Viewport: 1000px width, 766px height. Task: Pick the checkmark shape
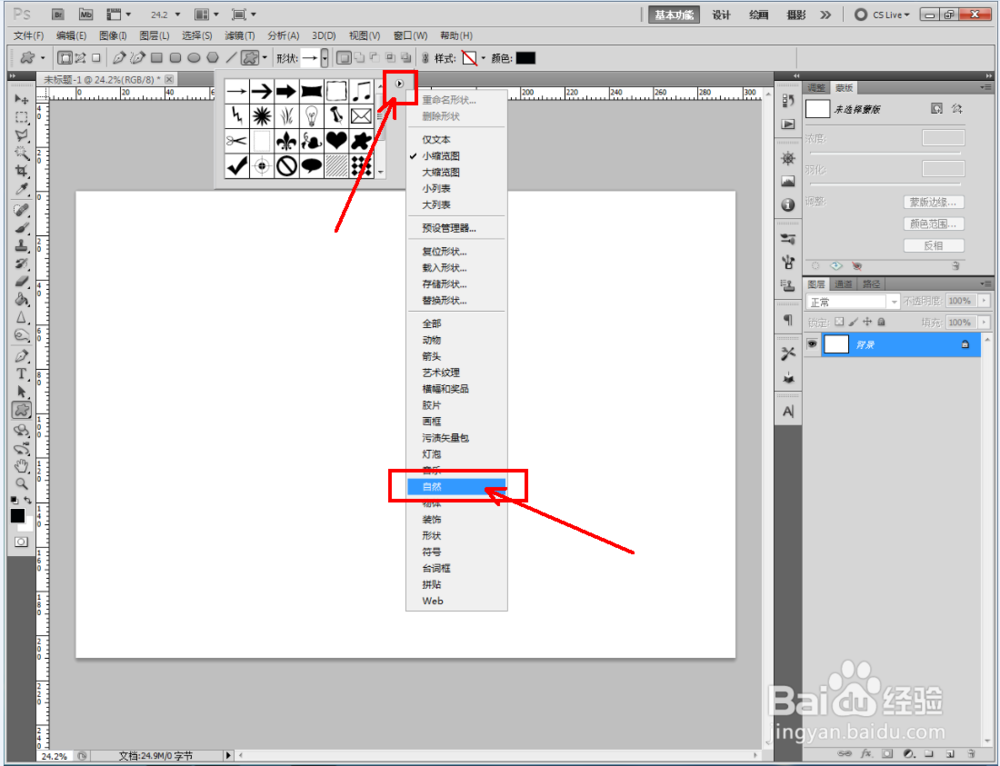click(x=237, y=166)
